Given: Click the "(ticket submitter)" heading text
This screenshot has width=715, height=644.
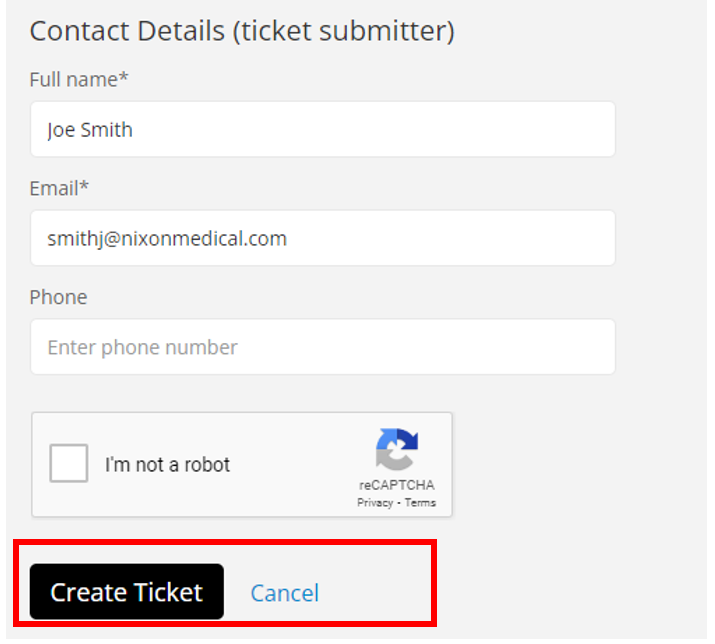Looking at the screenshot, I should pos(344,31).
